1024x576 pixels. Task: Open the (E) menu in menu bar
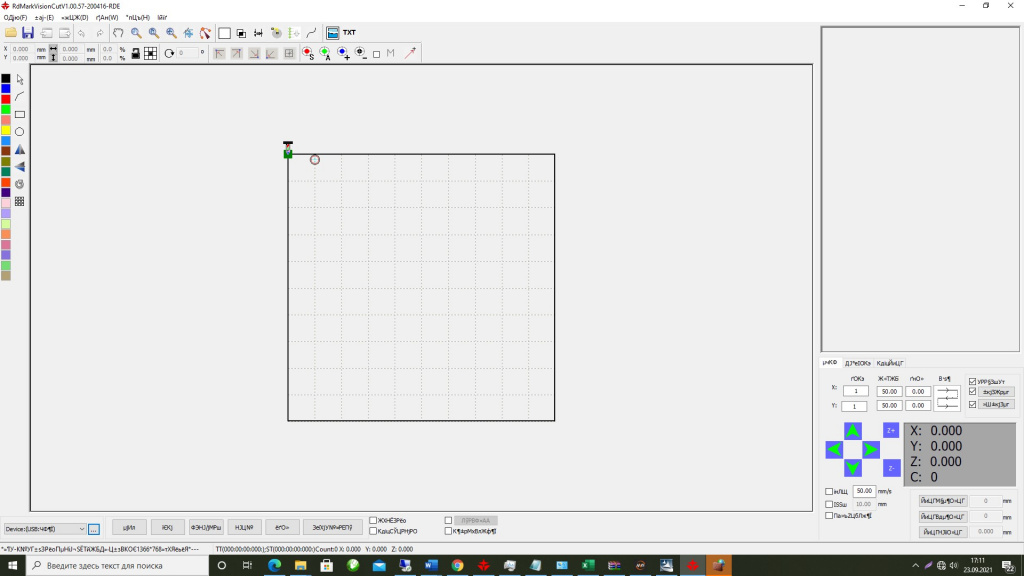click(x=44, y=18)
